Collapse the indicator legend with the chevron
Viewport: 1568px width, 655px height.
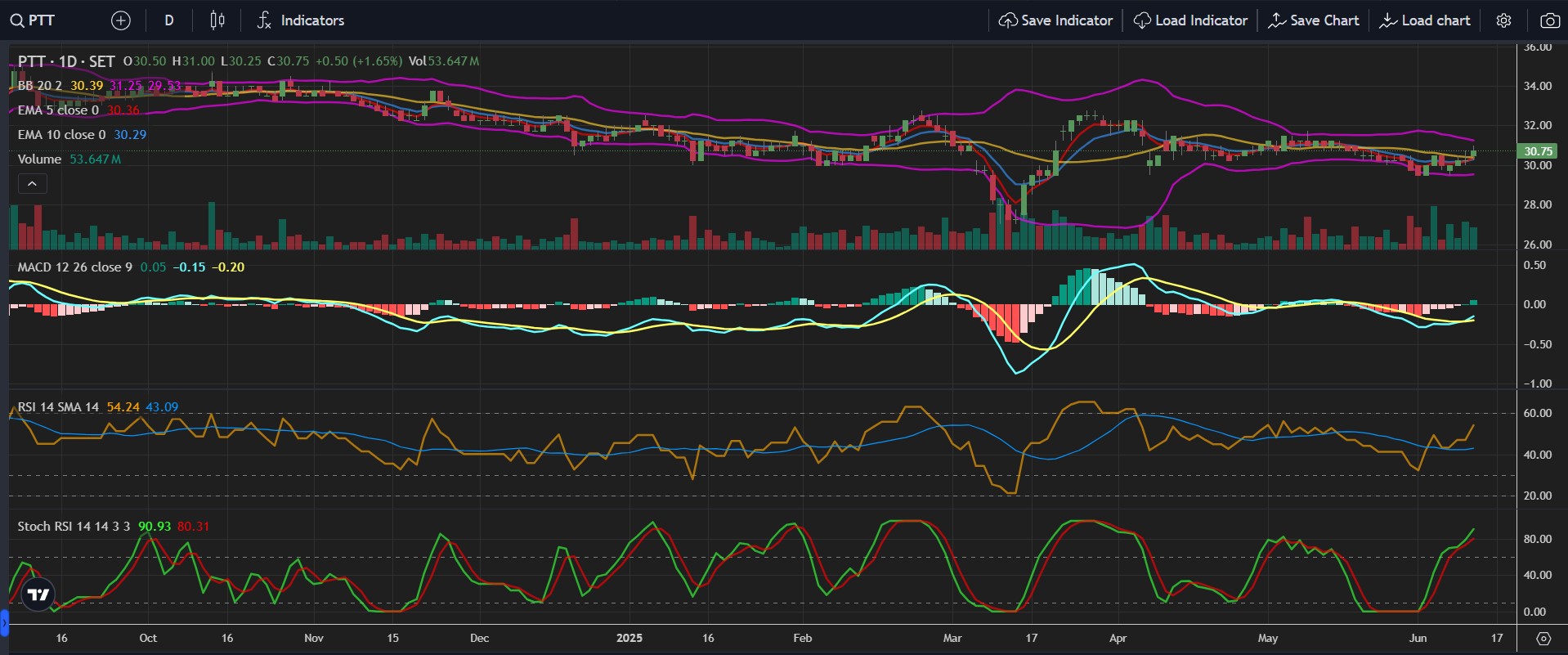32,184
